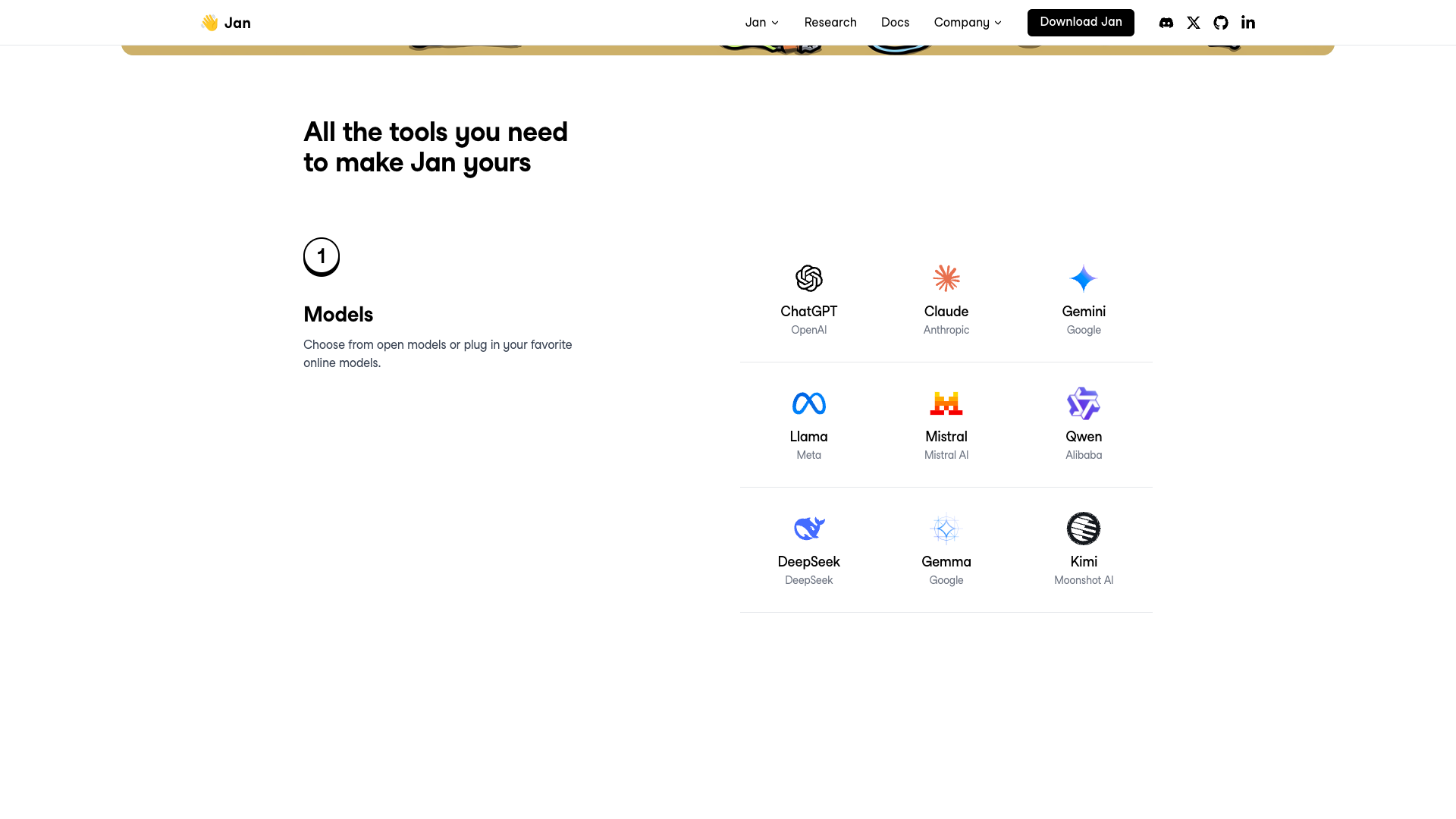Image resolution: width=1456 pixels, height=819 pixels.
Task: Click the Jan brand name text
Action: [237, 23]
